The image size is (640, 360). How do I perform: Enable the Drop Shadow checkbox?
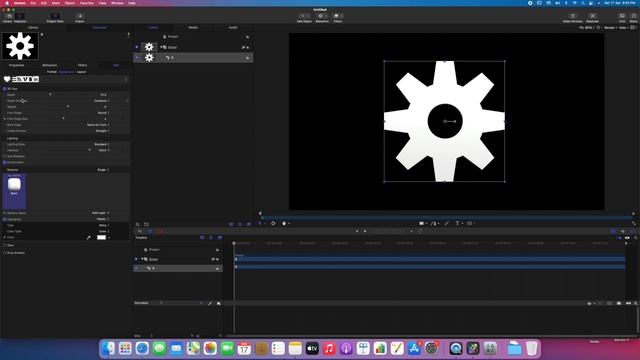click(5, 253)
